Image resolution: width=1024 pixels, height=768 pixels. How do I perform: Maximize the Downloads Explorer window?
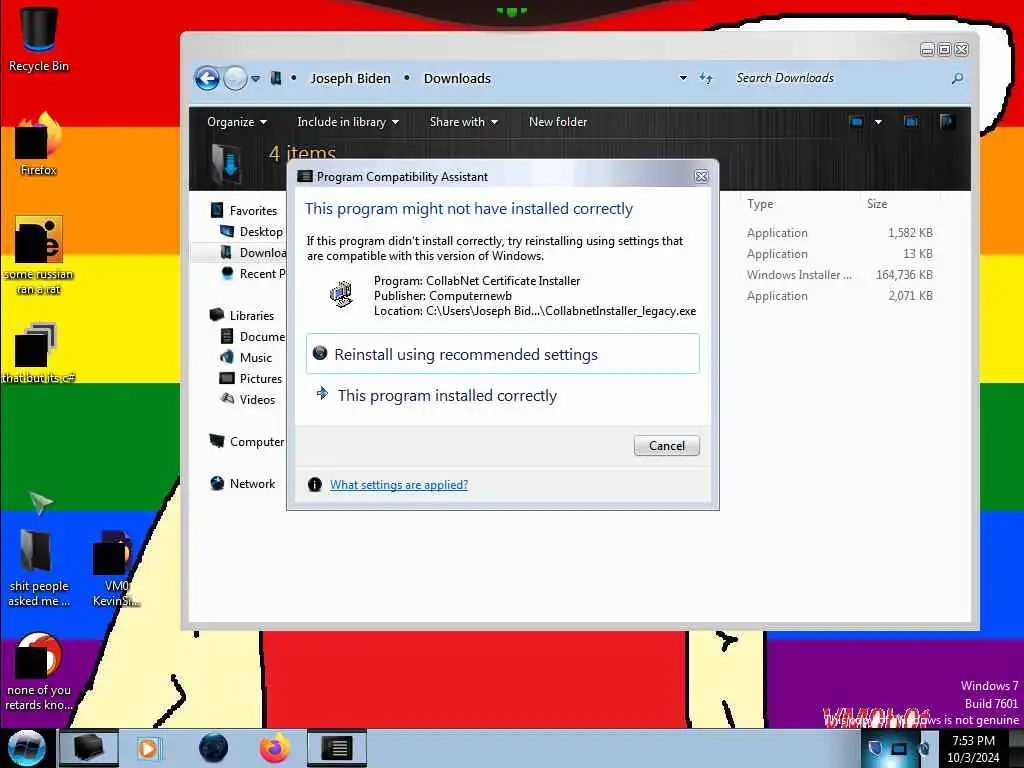pos(944,49)
